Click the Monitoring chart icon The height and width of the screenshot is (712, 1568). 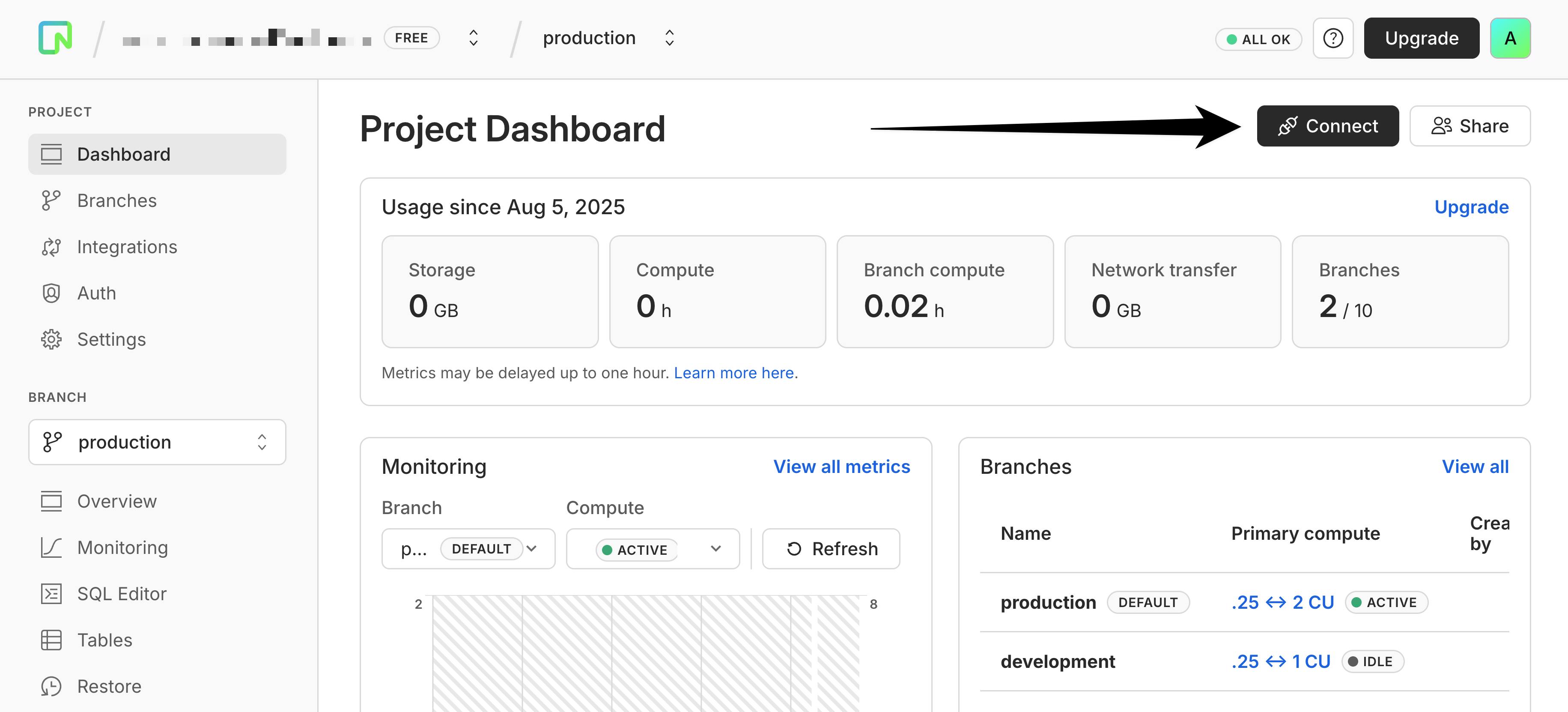51,547
